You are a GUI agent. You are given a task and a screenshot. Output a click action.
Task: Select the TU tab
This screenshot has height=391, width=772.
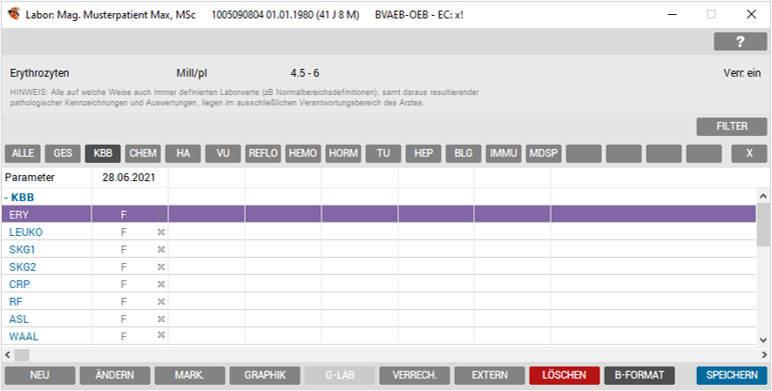(384, 154)
